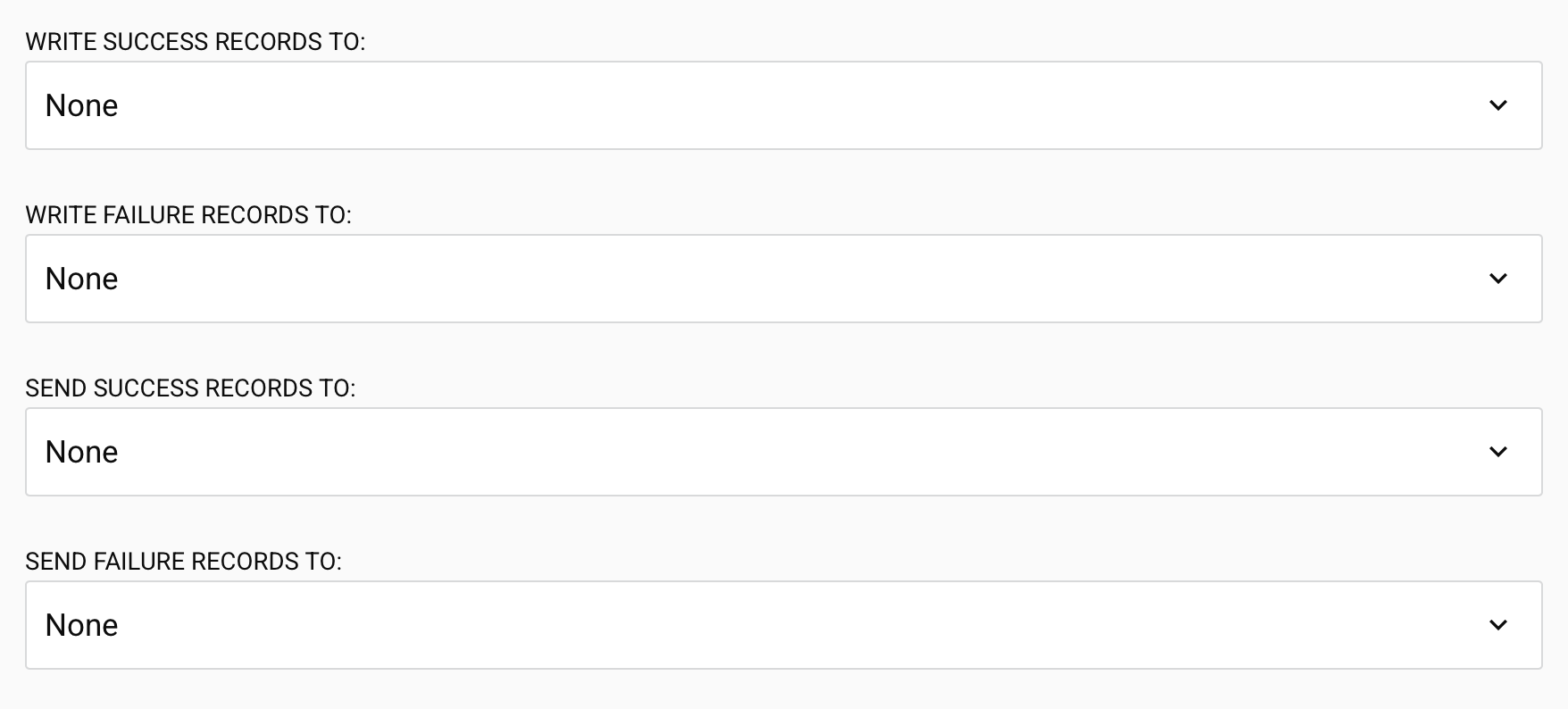Click the 'WRITE FAILURE RECORDS TO:' label
1568x709 pixels.
tap(188, 215)
